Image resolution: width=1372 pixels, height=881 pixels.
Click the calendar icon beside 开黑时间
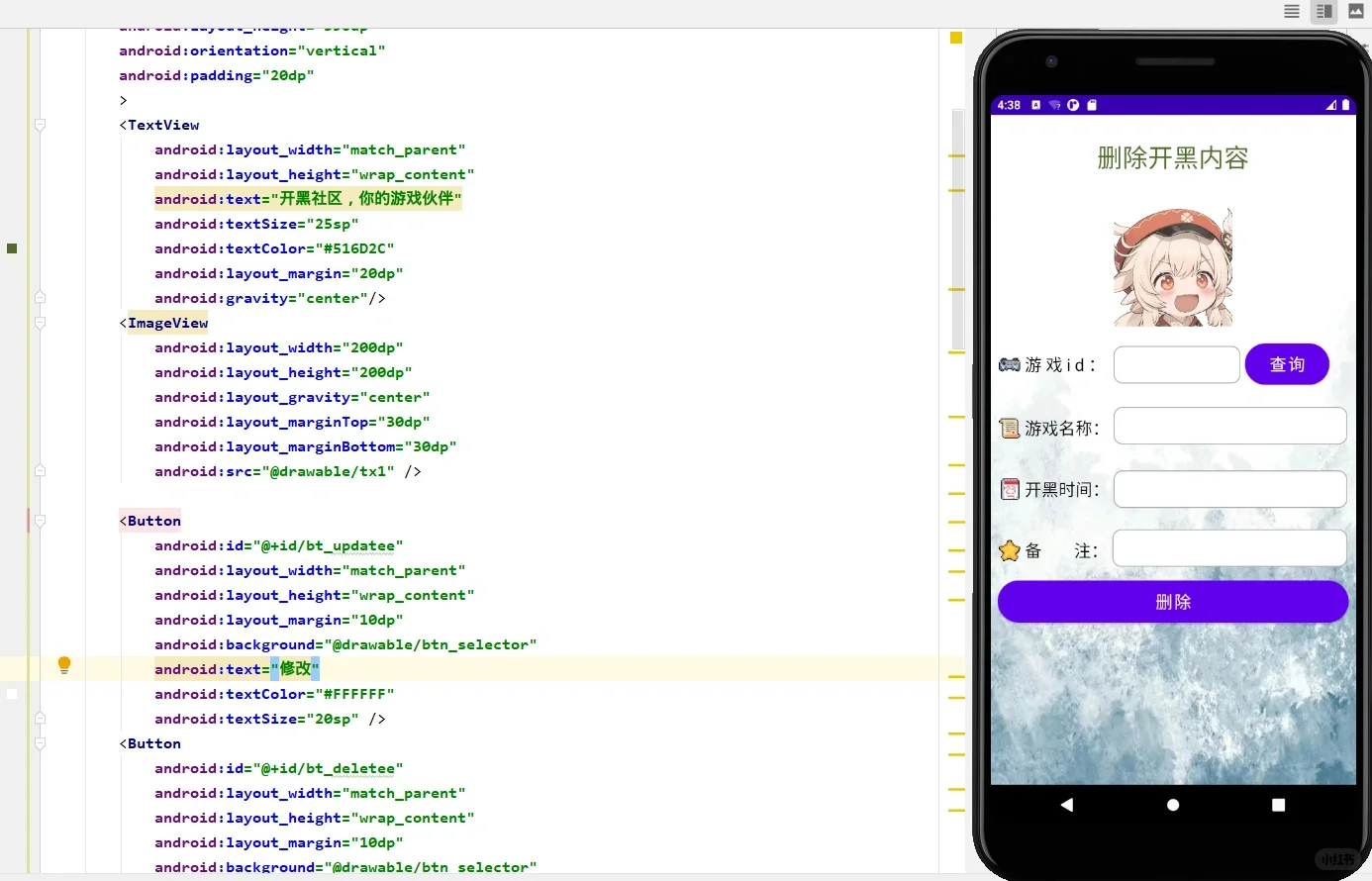[1009, 488]
